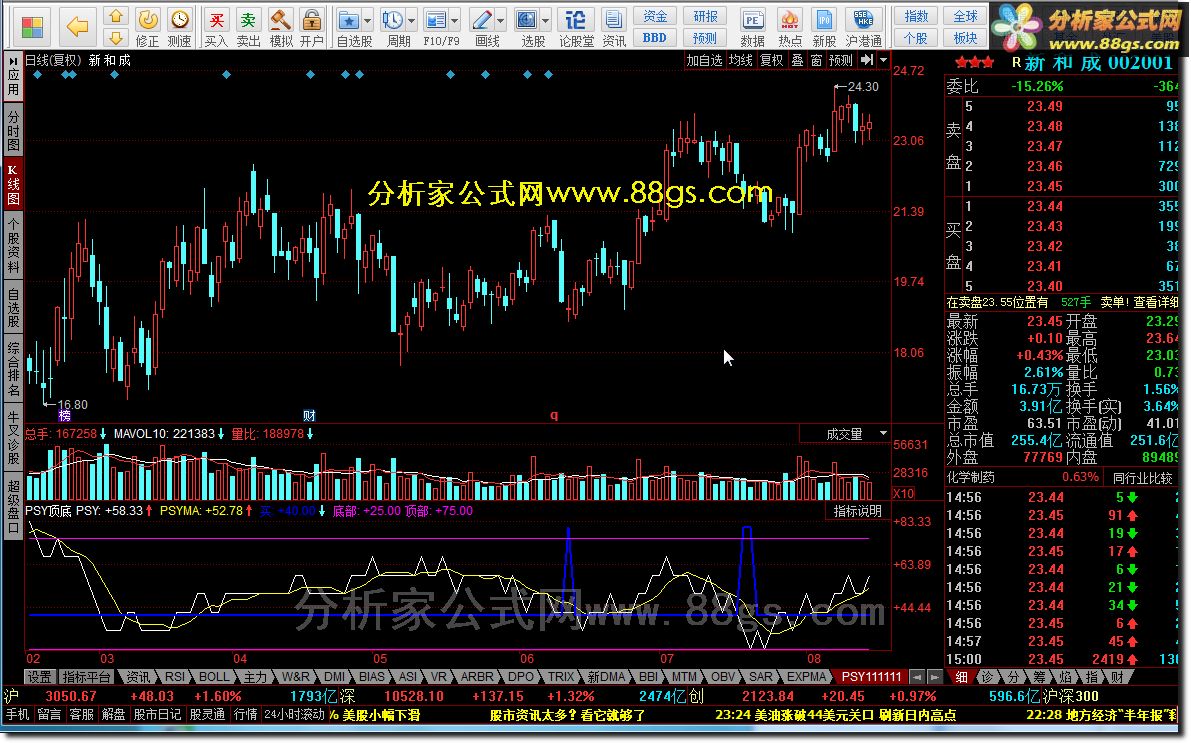Click the X10 volume scale label
The width and height of the screenshot is (1191, 743).
click(x=903, y=493)
